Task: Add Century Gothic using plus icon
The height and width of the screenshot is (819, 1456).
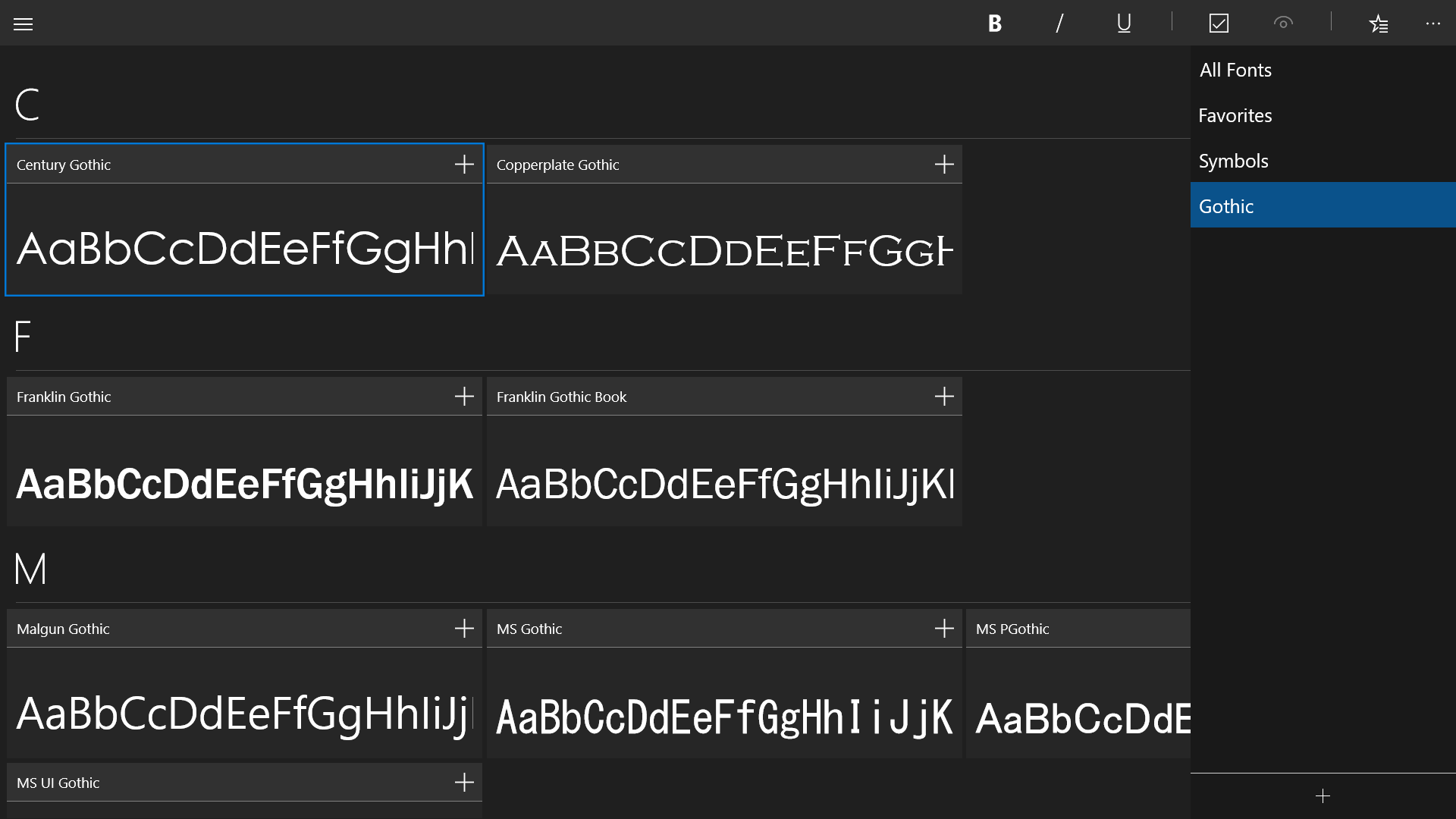Action: click(x=464, y=165)
